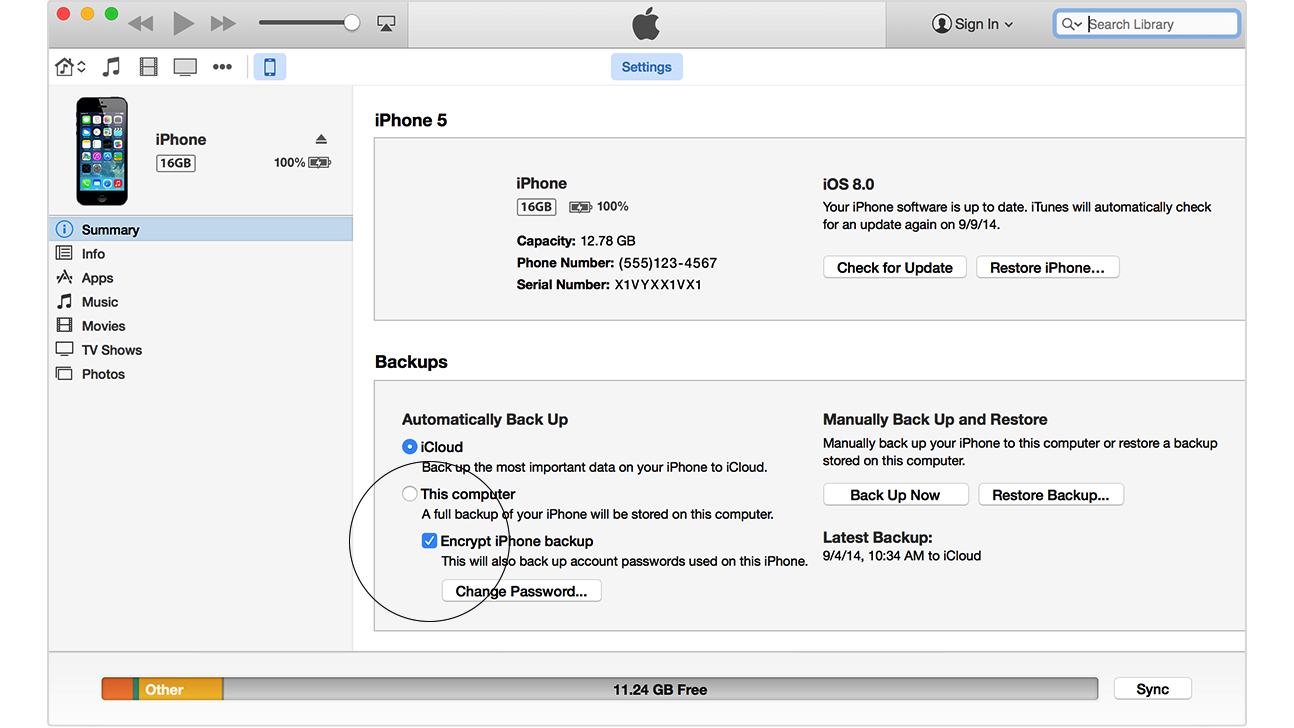Screen dimensions: 1294x728
Task: Click the fast-forward playback button
Action: pyautogui.click(x=224, y=23)
